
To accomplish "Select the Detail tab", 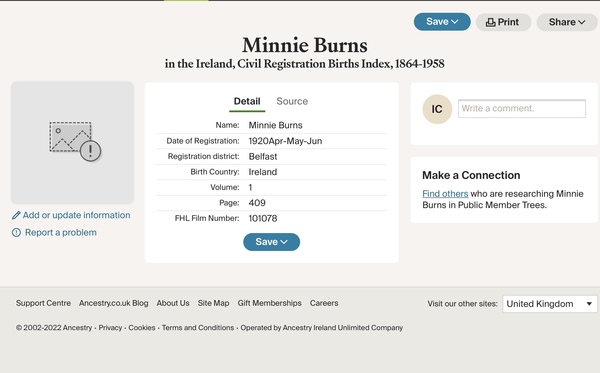I will (247, 101).
